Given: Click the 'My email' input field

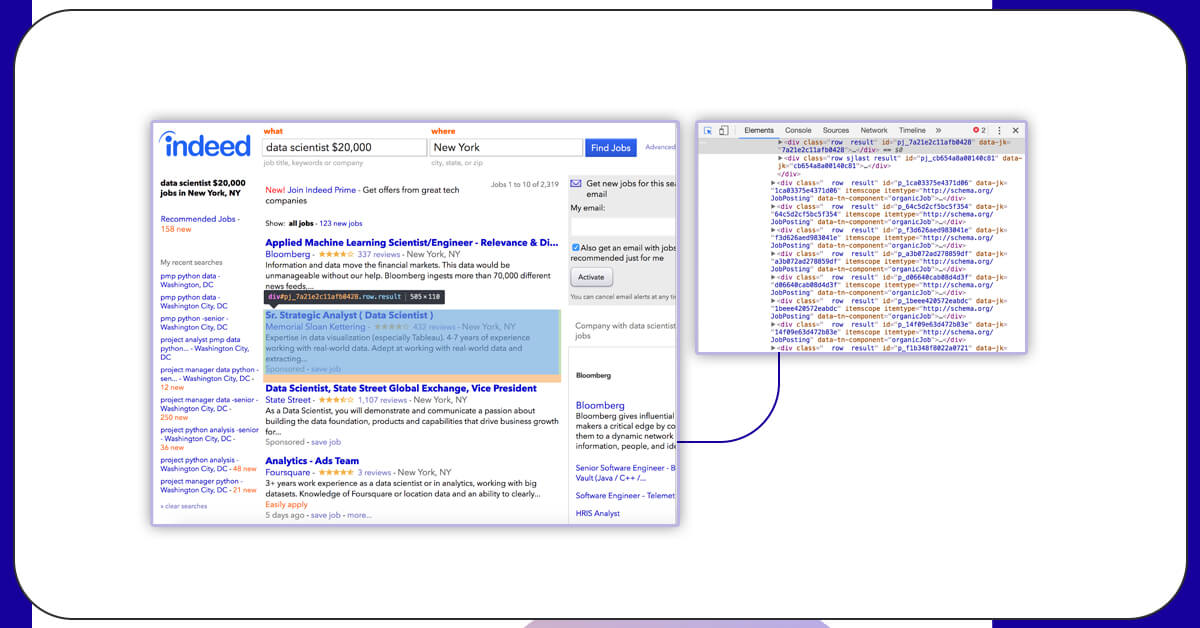Looking at the screenshot, I should click(623, 225).
